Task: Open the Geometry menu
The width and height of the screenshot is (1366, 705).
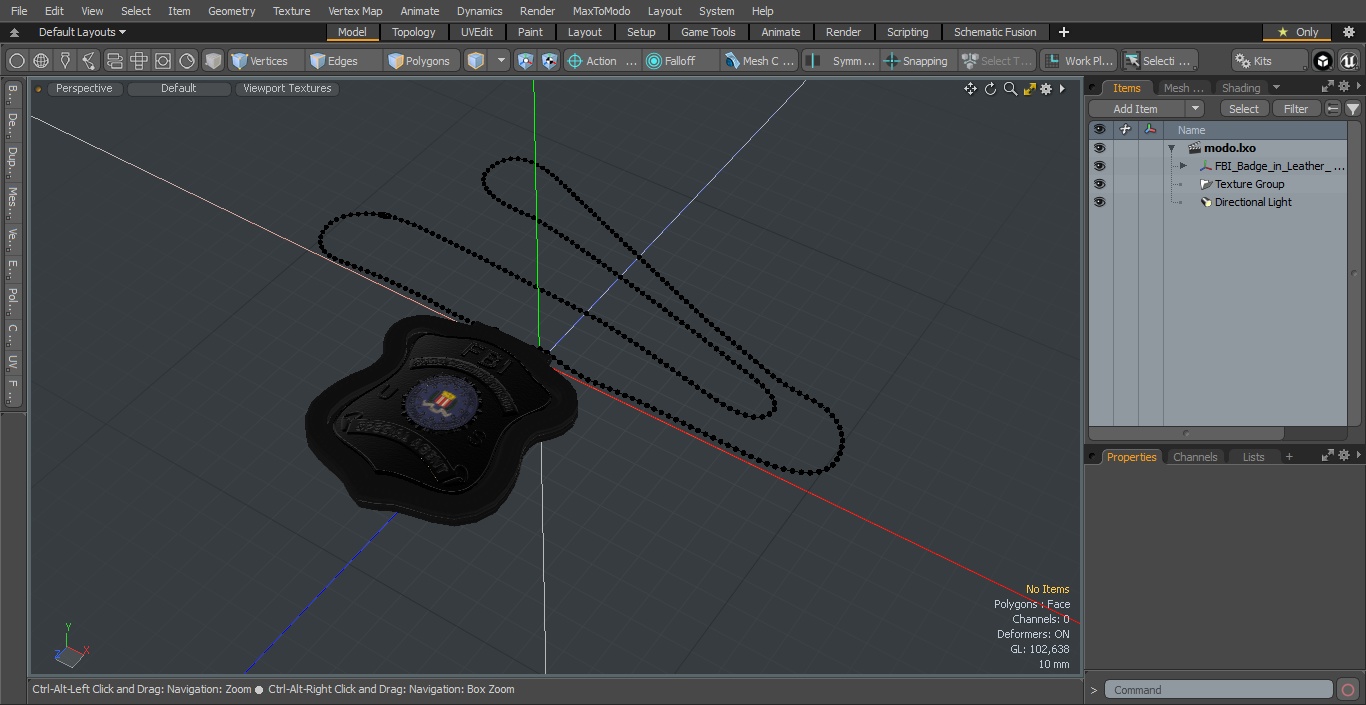Action: [x=231, y=11]
